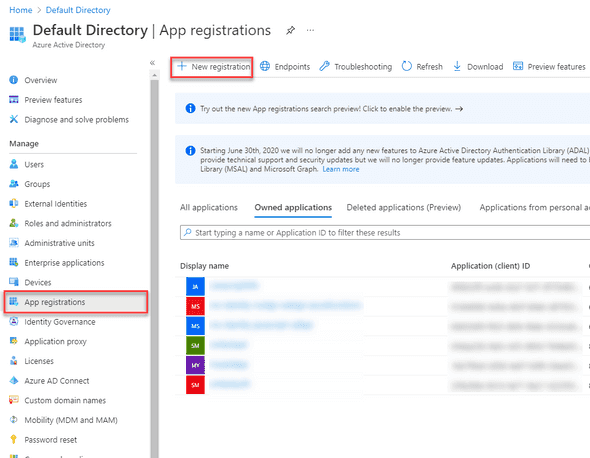Click the New registration button
The image size is (590, 458).
coord(213,67)
